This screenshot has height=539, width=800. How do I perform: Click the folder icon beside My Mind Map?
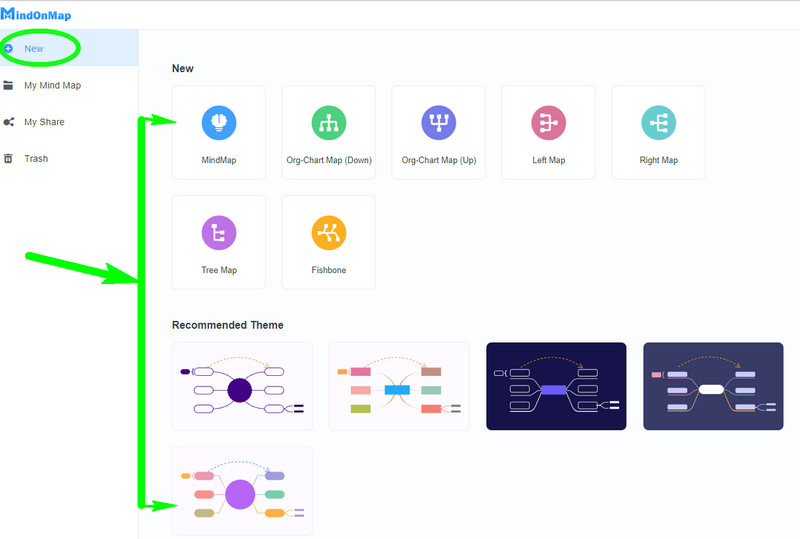pyautogui.click(x=9, y=85)
